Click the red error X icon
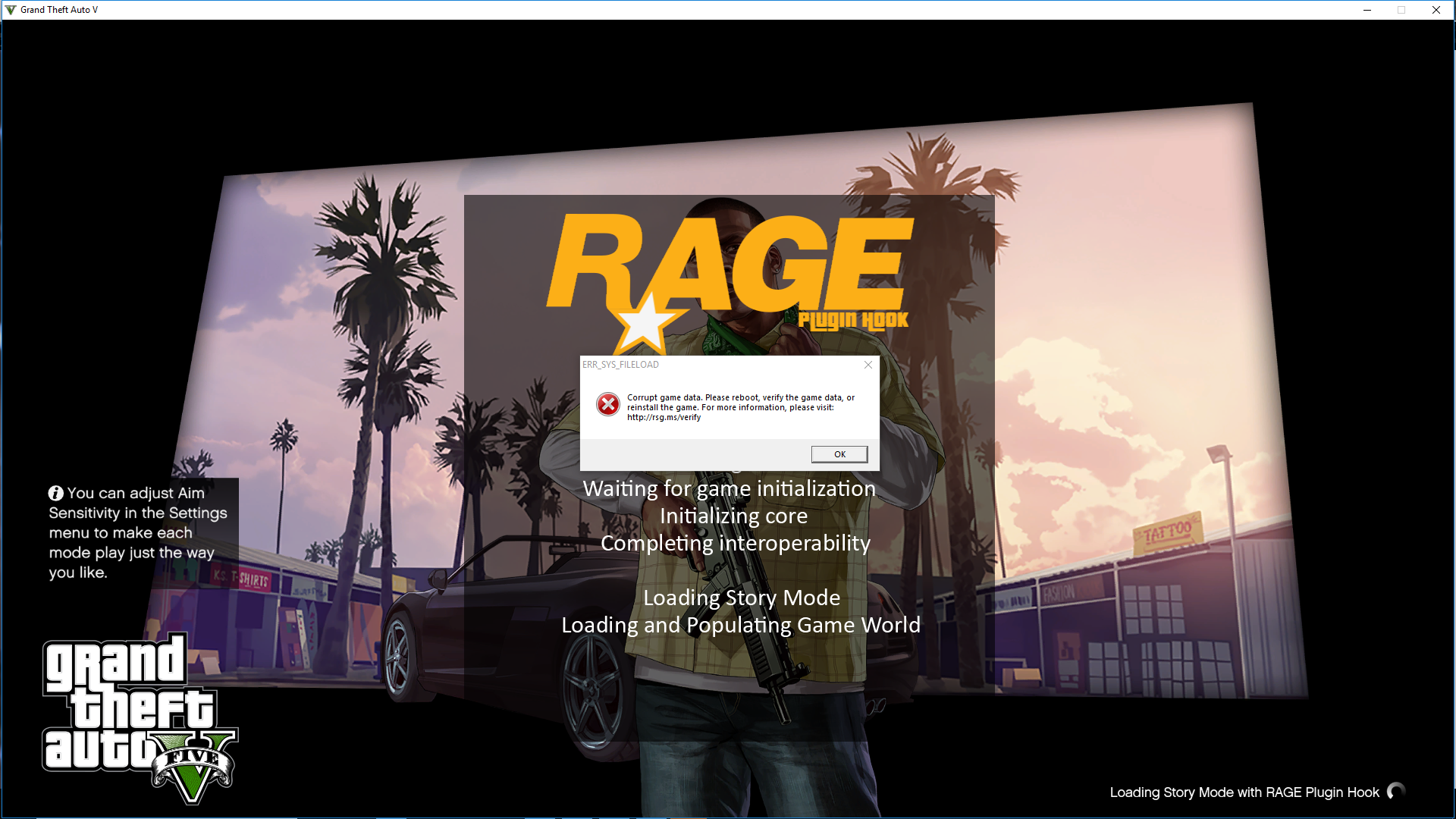 pos(607,404)
